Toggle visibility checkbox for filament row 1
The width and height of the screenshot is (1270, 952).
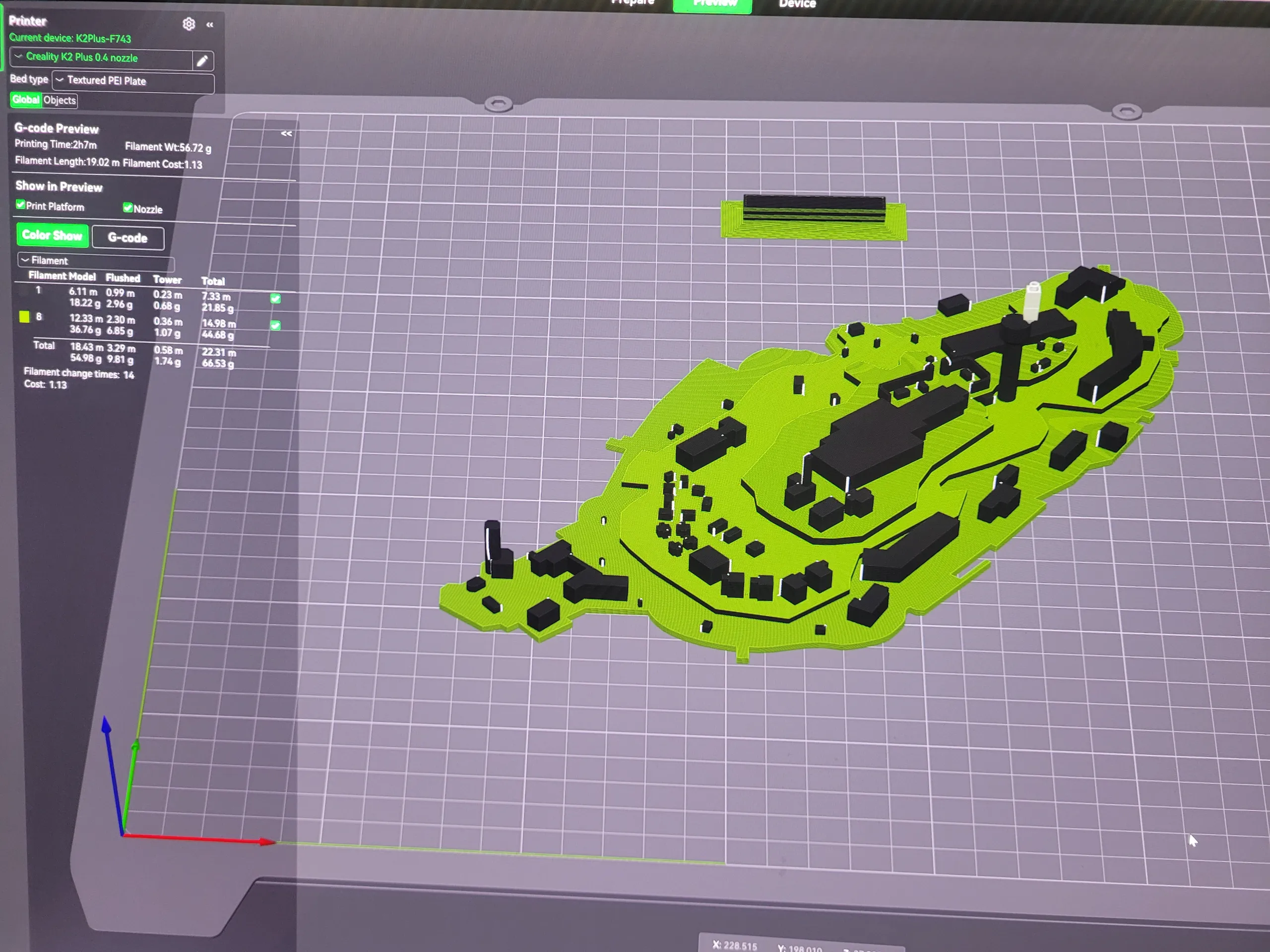276,298
